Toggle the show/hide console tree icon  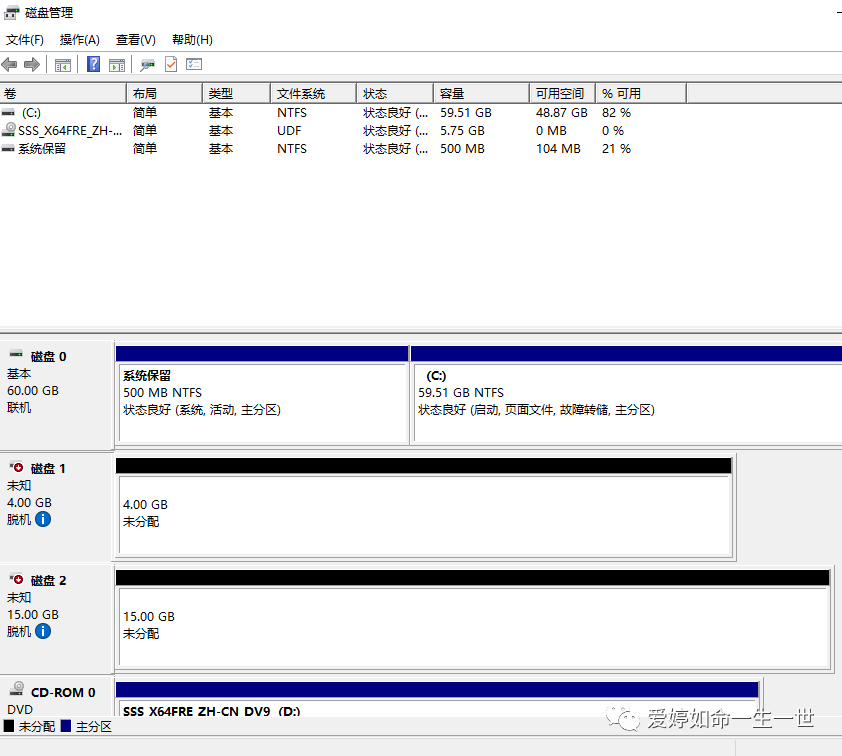[x=63, y=65]
